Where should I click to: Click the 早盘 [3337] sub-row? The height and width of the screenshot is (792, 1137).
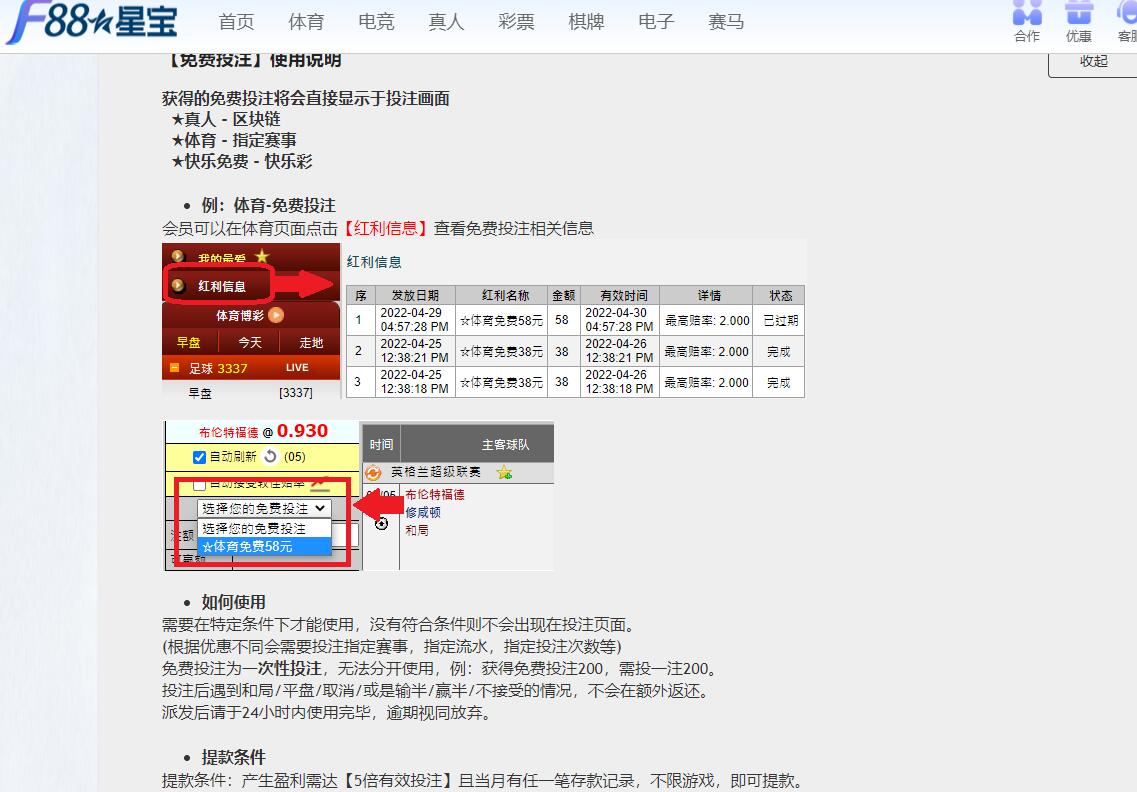(x=251, y=392)
